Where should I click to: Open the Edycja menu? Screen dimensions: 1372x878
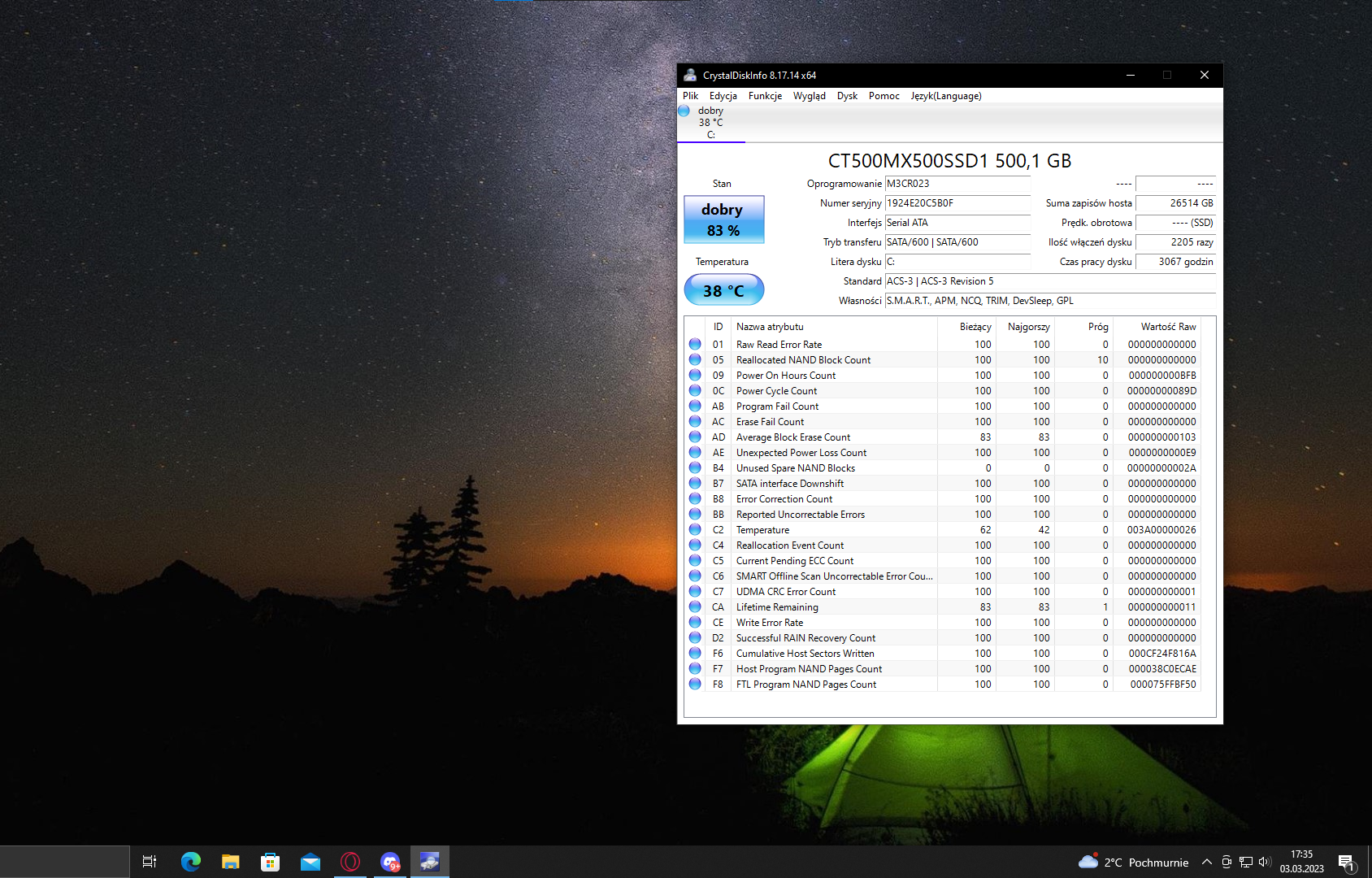723,96
